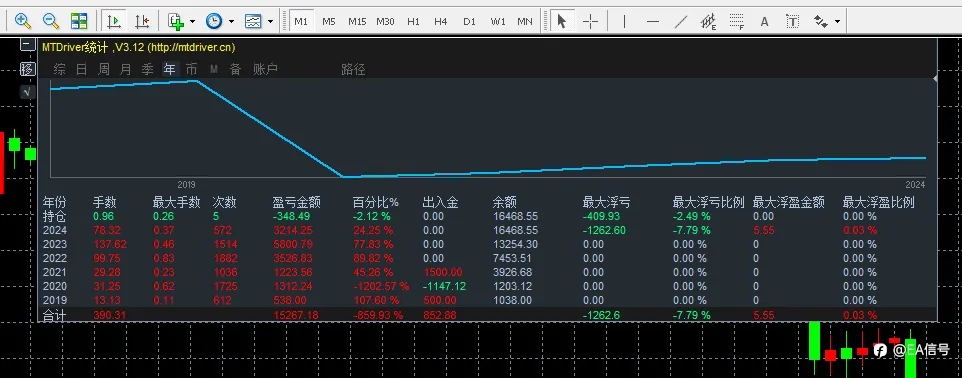Click the 2020 row label
This screenshot has height=378, width=962.
click(x=54, y=286)
